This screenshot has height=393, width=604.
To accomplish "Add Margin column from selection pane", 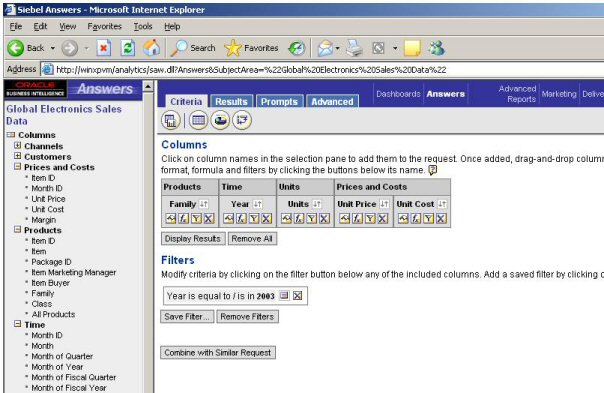I will pos(44,220).
